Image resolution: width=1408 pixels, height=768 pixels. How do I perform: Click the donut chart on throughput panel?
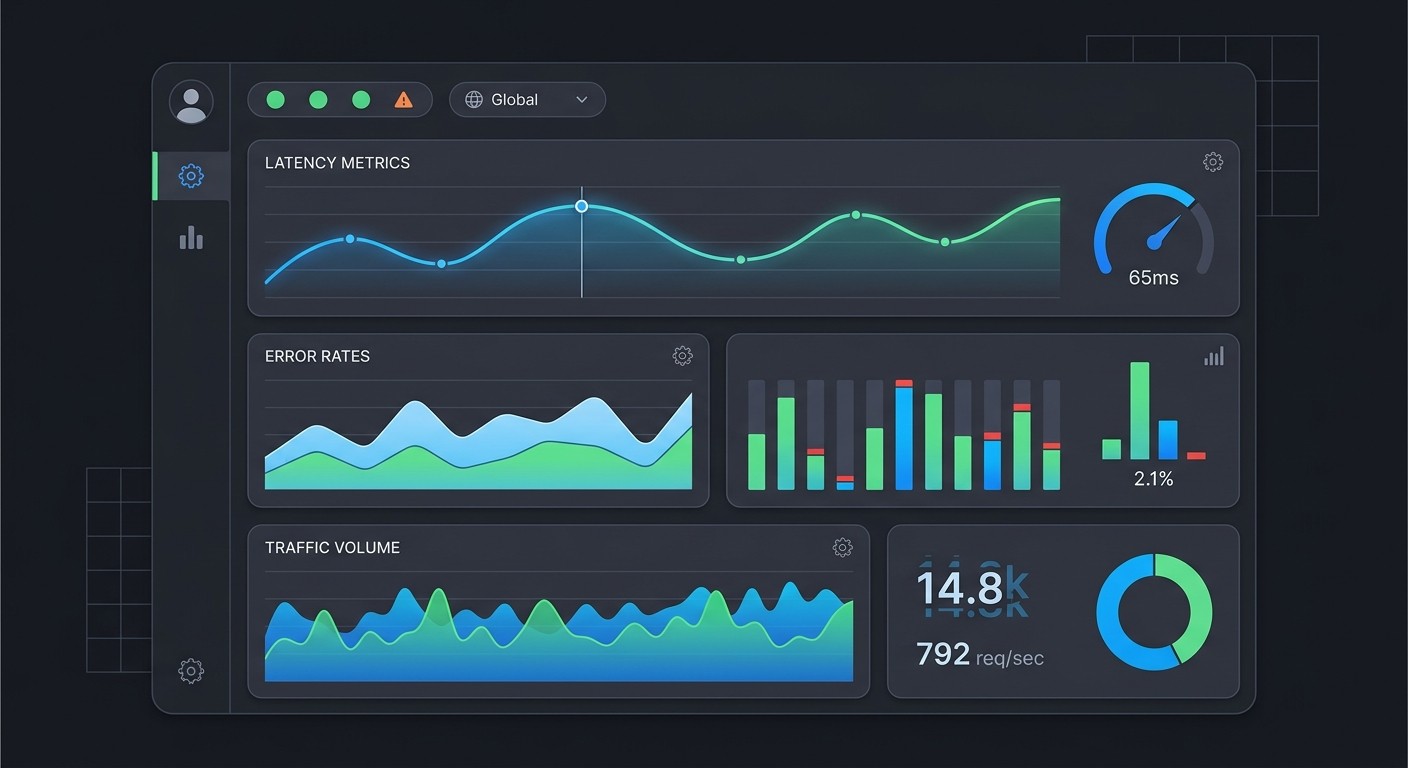[1155, 611]
